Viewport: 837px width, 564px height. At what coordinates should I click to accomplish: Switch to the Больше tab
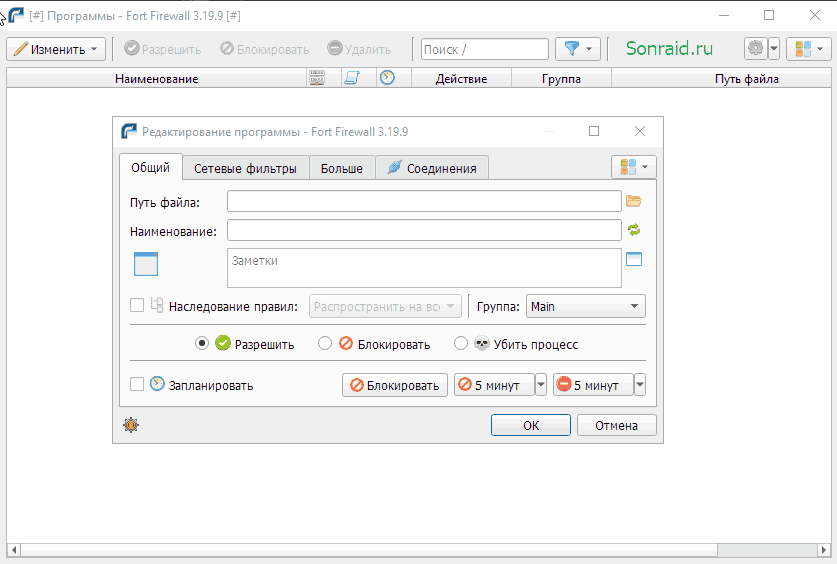(x=342, y=169)
